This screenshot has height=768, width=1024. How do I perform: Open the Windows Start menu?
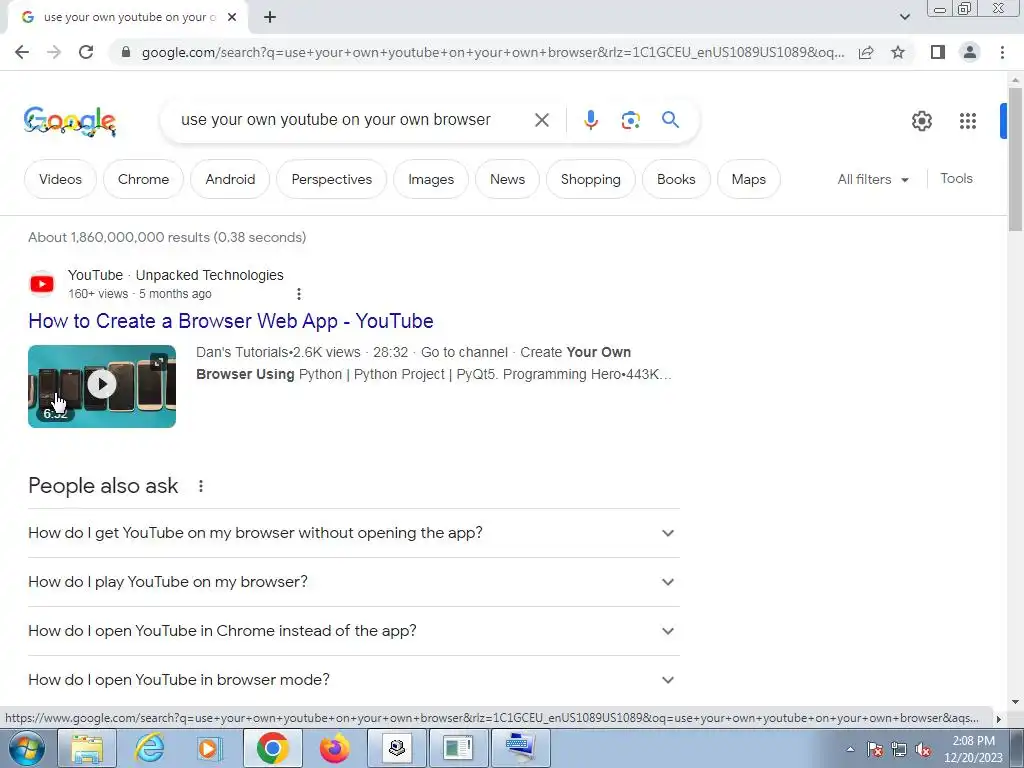[x=26, y=748]
